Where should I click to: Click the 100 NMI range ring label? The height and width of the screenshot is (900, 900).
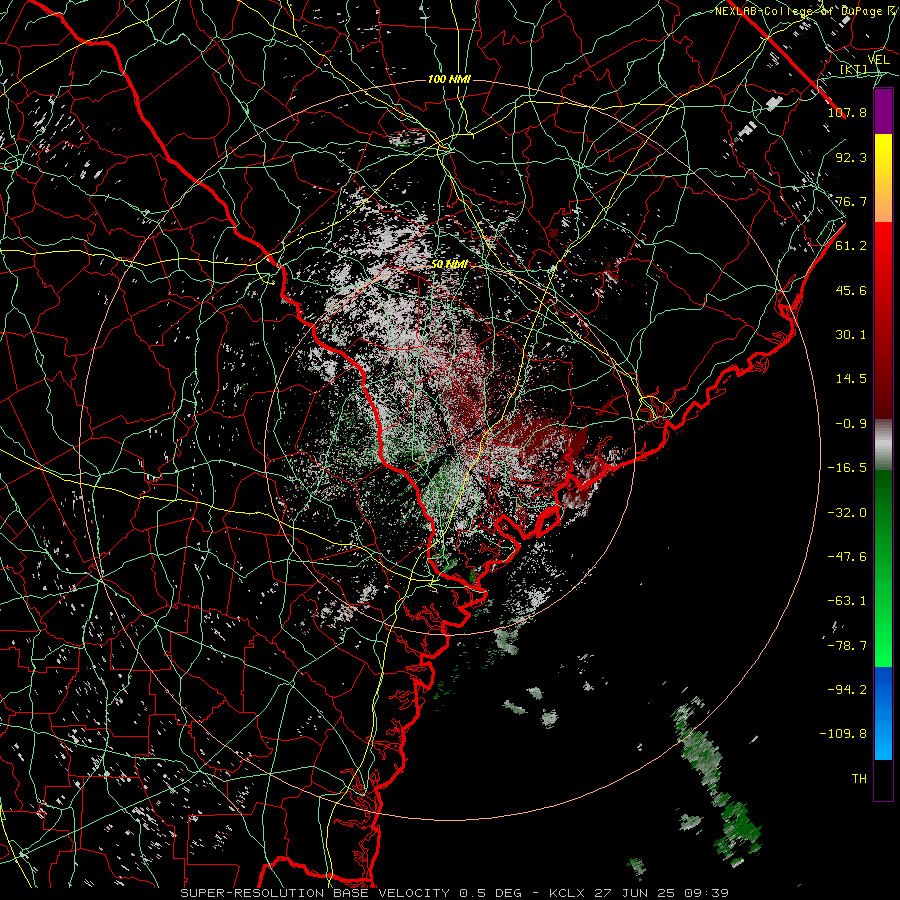pyautogui.click(x=449, y=79)
